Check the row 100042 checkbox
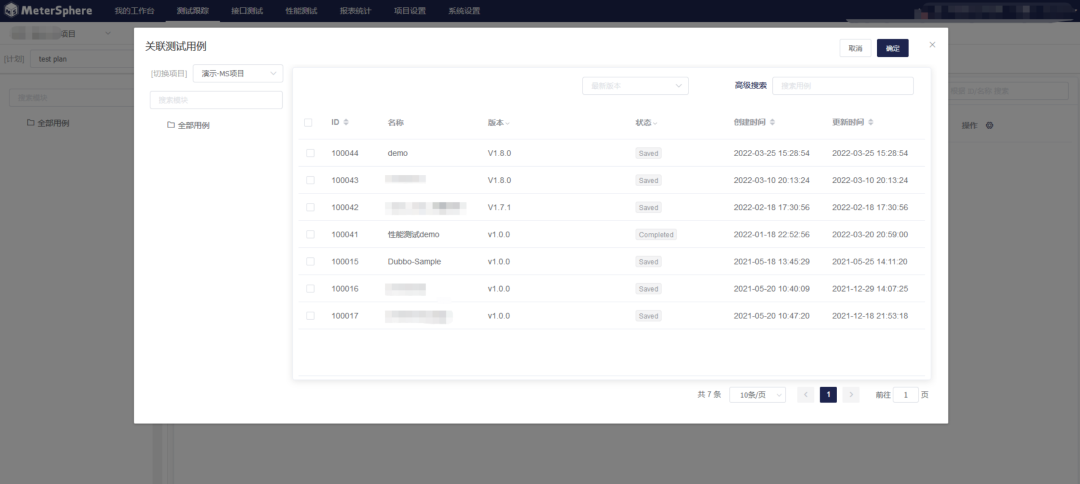 point(310,207)
